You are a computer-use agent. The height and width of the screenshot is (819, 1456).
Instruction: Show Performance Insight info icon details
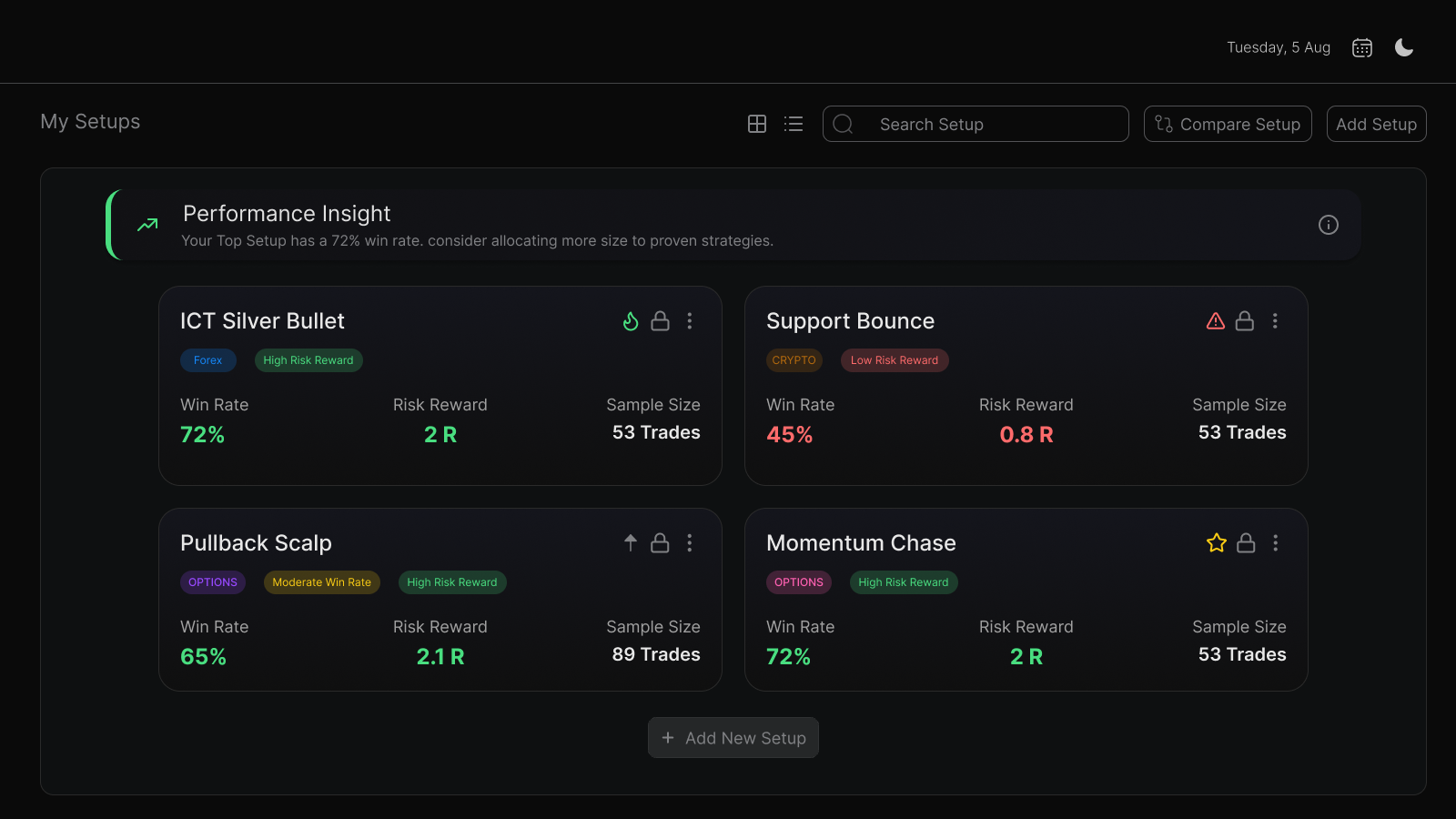pyautogui.click(x=1328, y=225)
